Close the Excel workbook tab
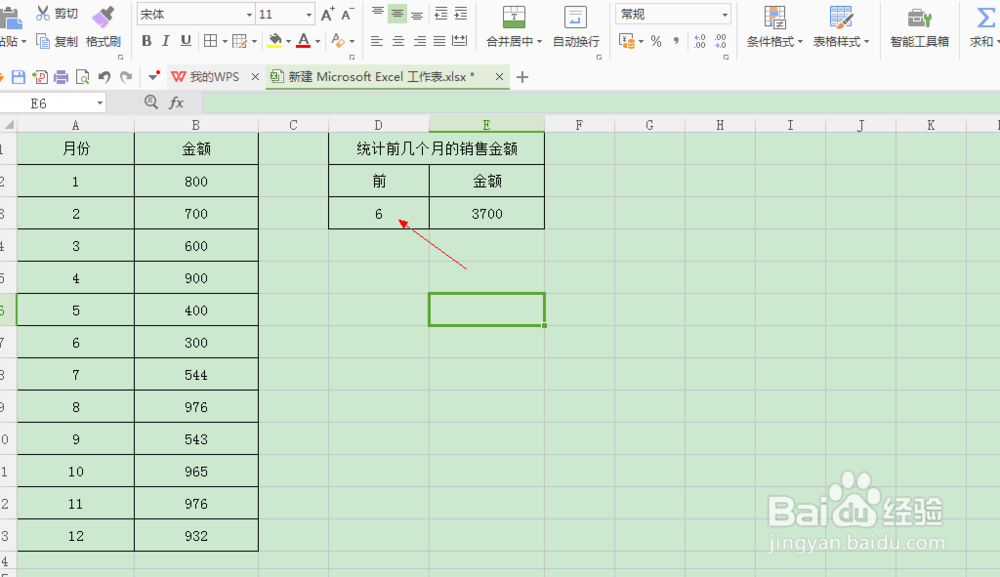Image resolution: width=1000 pixels, height=577 pixels. coord(499,77)
